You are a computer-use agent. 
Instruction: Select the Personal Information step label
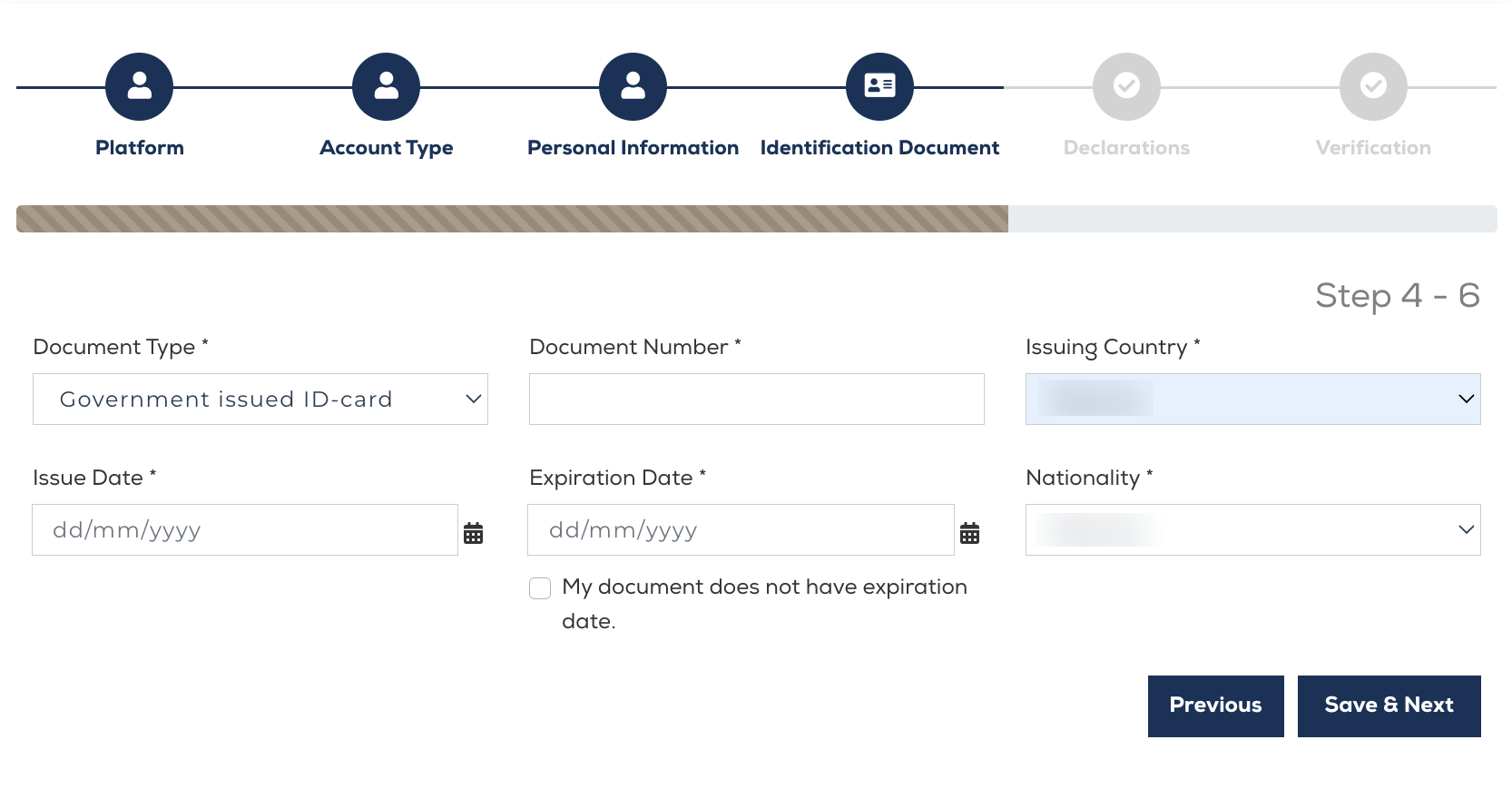pos(633,148)
